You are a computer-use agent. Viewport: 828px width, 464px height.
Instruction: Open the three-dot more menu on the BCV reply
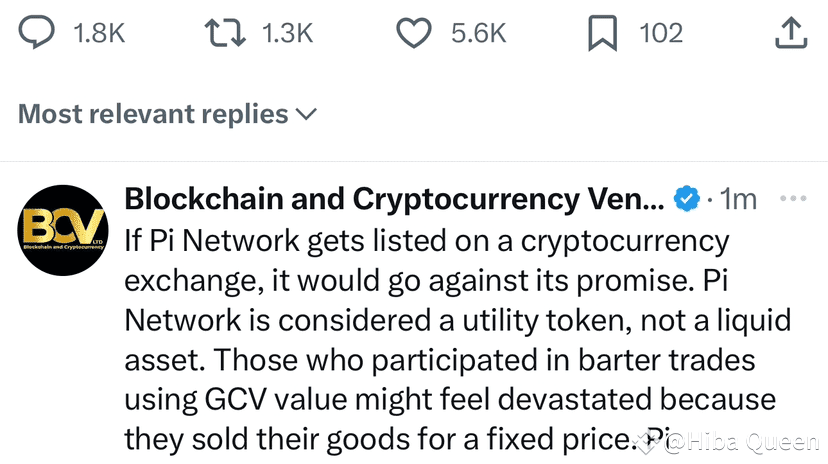coord(792,199)
